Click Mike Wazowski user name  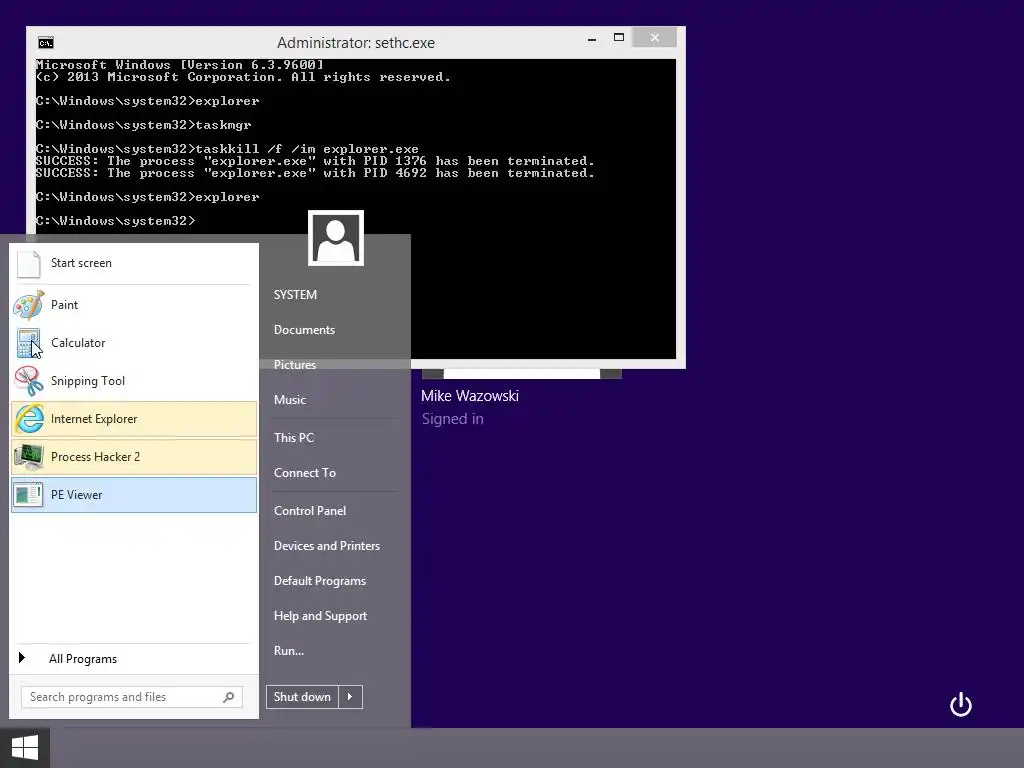(x=470, y=396)
